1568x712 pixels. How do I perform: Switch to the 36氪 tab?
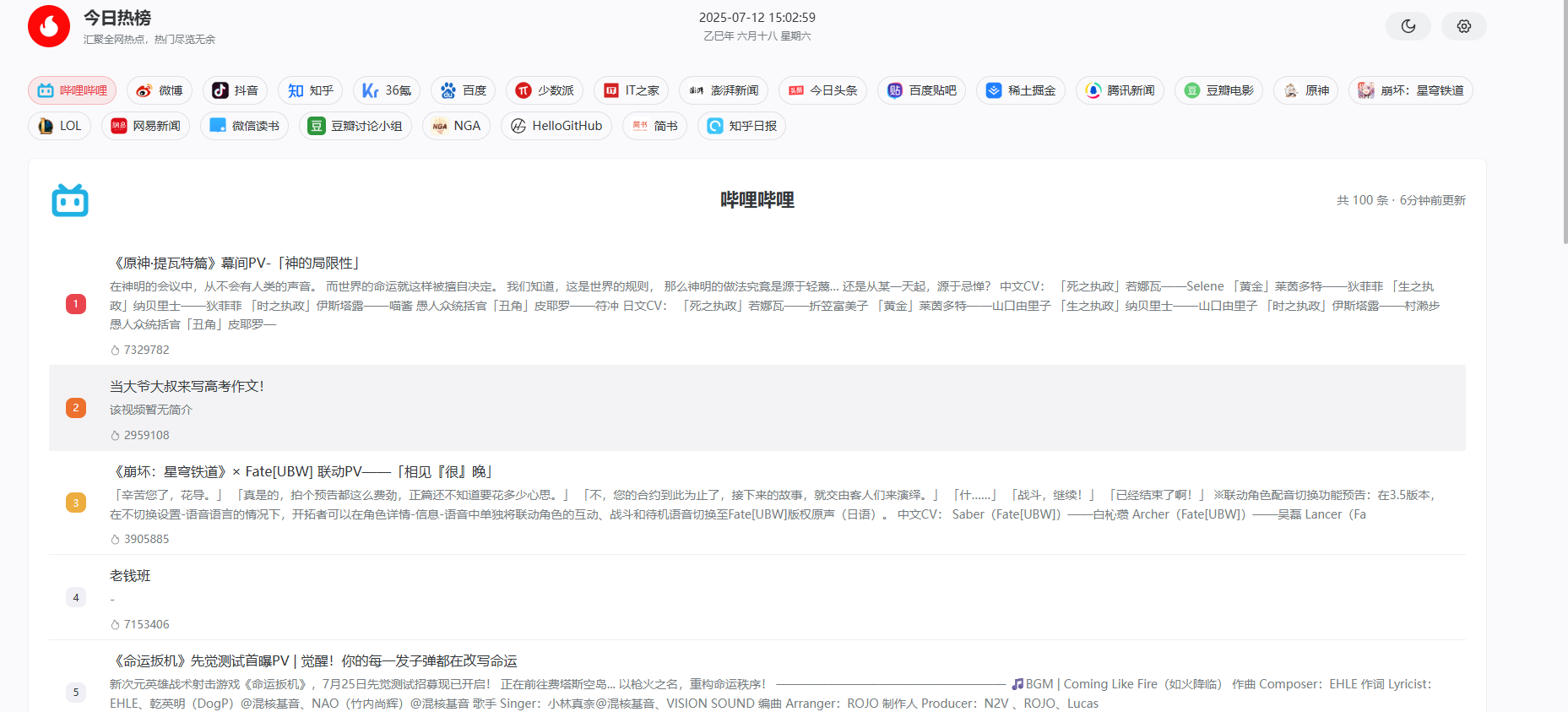tap(387, 90)
